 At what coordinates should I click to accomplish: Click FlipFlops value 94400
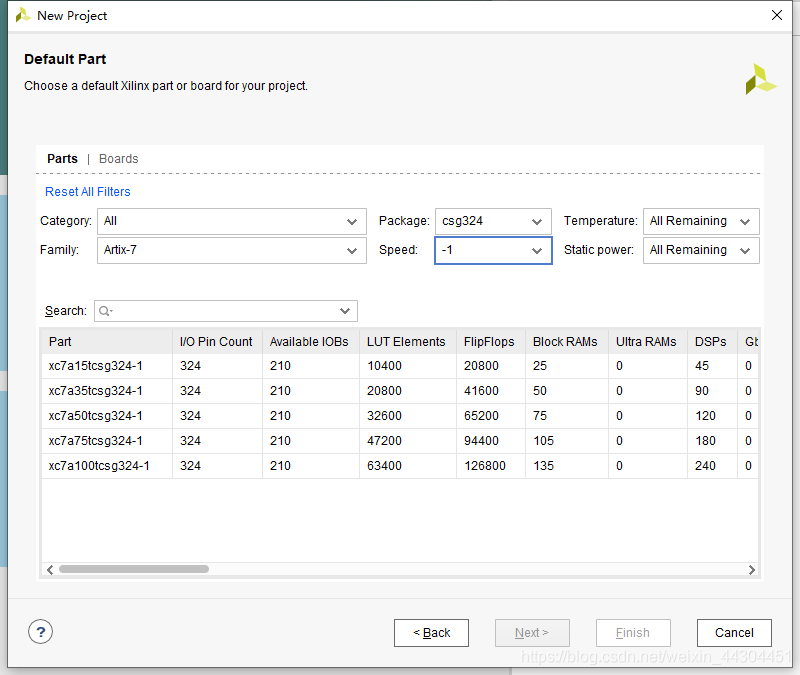(481, 441)
